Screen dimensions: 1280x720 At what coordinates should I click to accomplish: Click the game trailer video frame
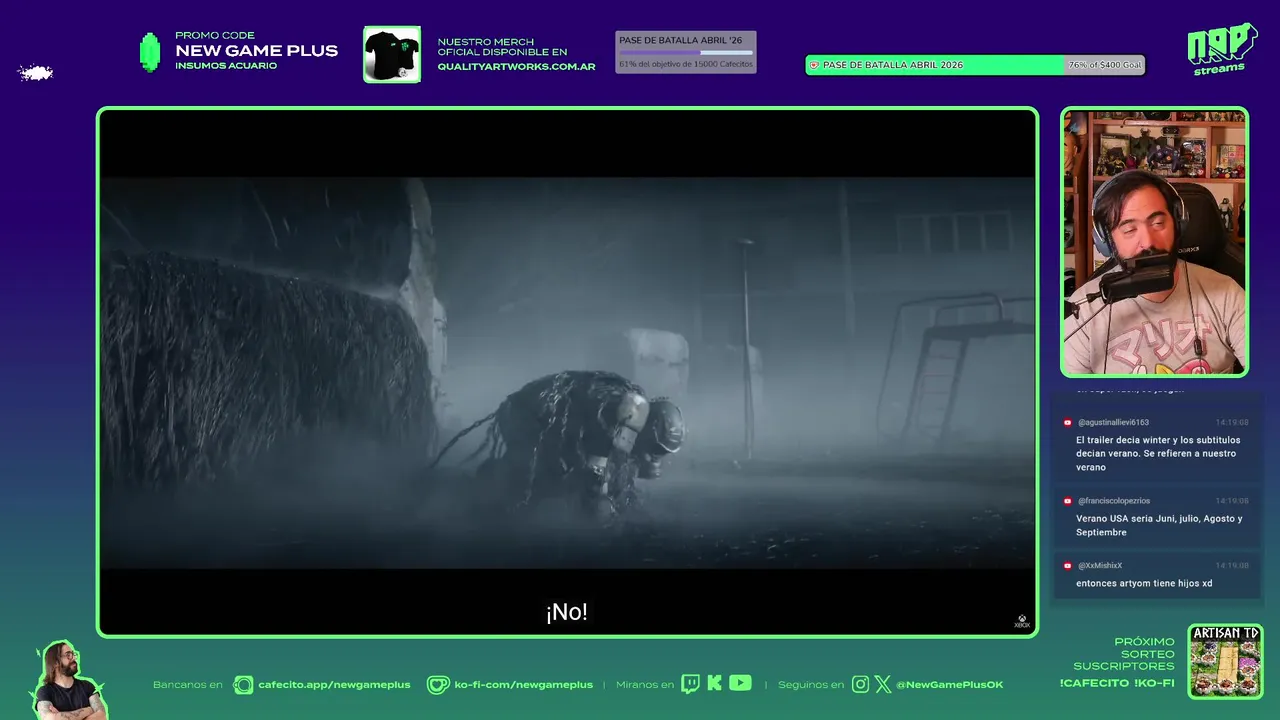567,372
